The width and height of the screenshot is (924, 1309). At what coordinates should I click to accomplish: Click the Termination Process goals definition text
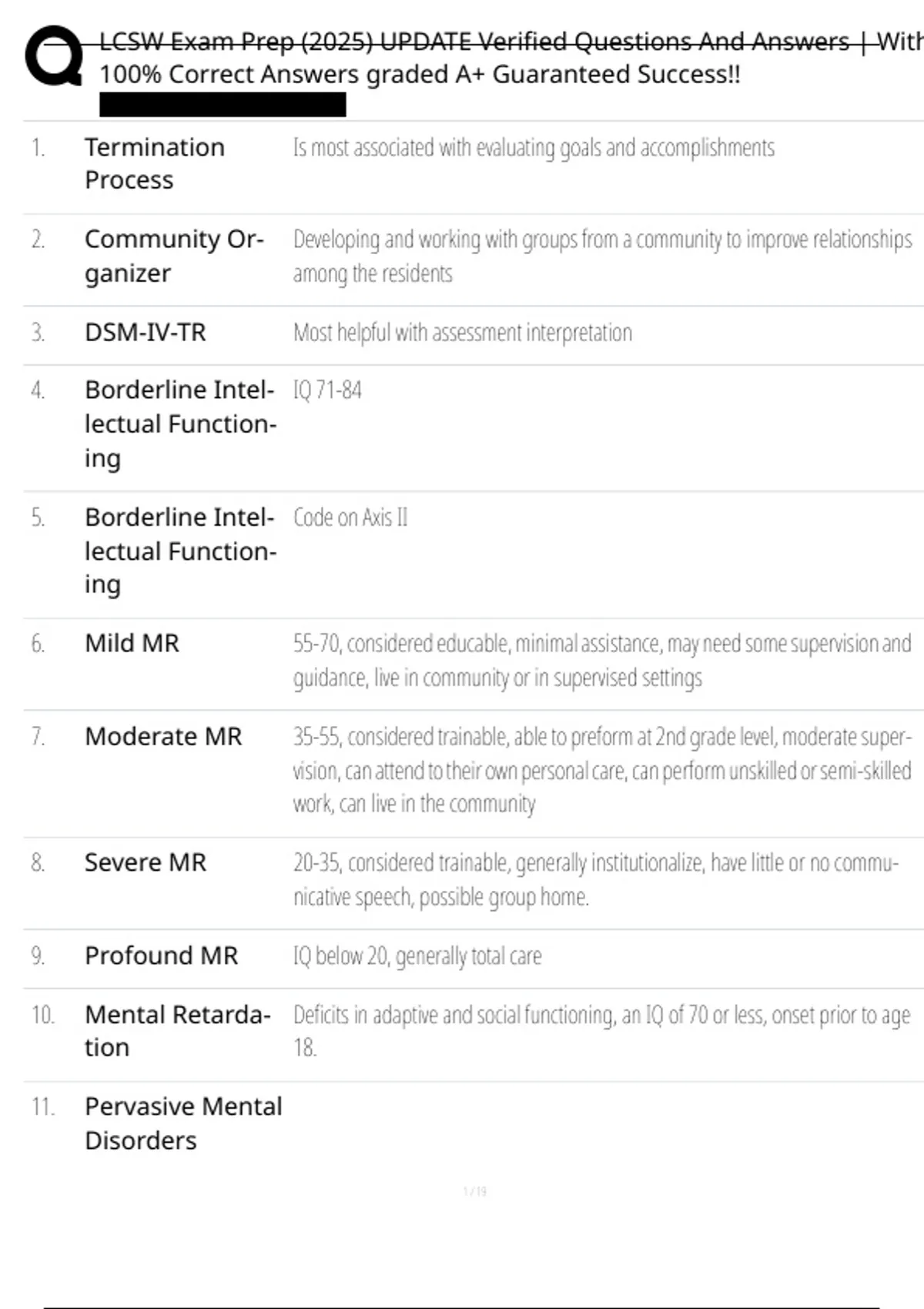534,147
